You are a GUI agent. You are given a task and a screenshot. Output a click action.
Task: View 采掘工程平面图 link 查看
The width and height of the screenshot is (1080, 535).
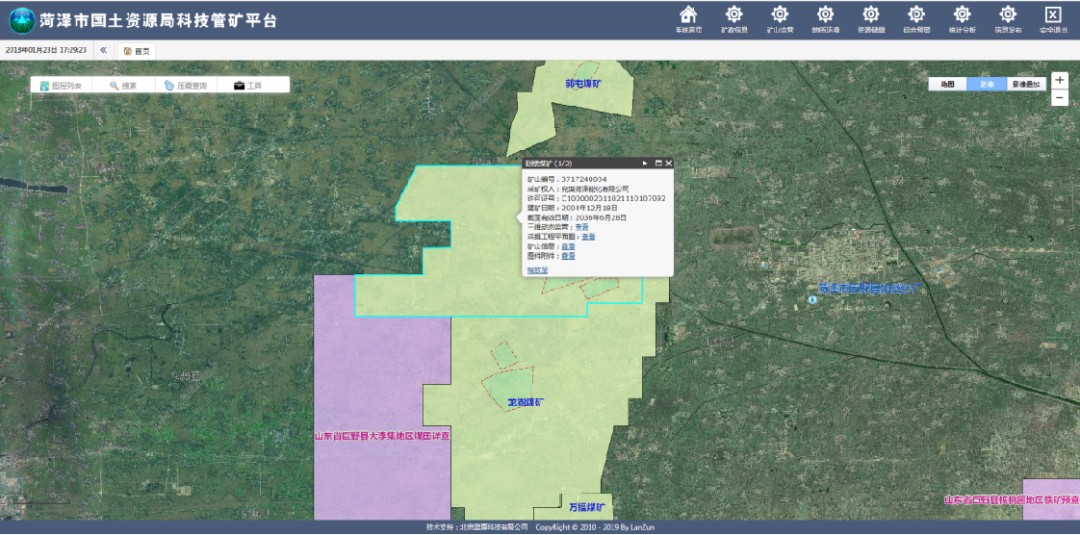click(588, 236)
